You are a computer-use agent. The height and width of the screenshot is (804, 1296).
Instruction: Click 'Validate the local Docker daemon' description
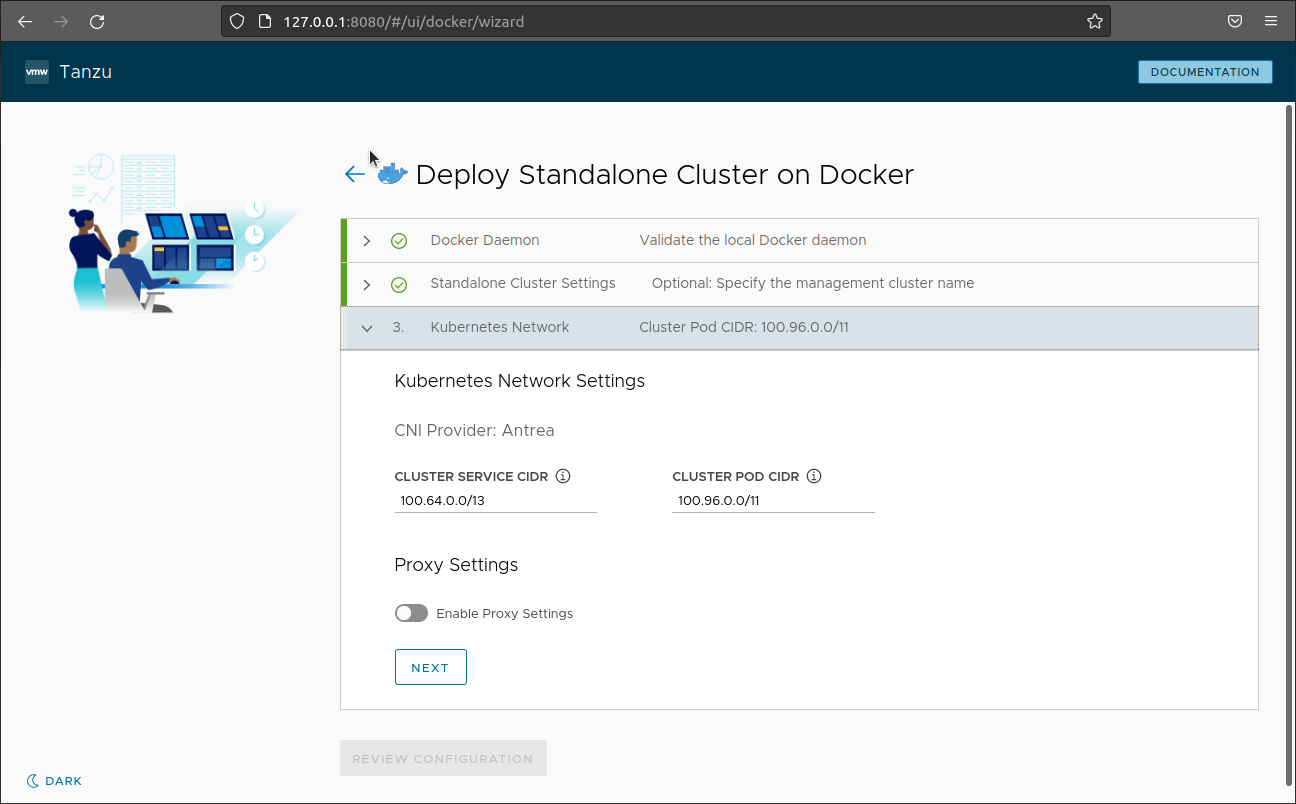(x=753, y=241)
